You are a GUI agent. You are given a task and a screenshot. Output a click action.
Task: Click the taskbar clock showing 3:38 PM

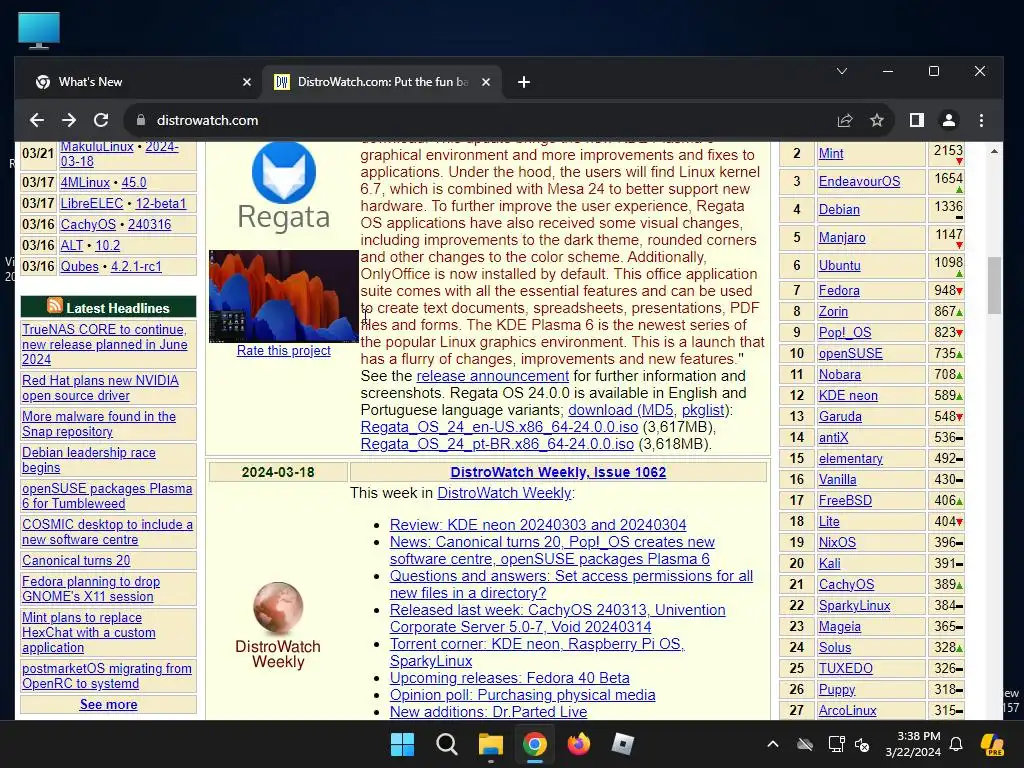[x=913, y=744]
